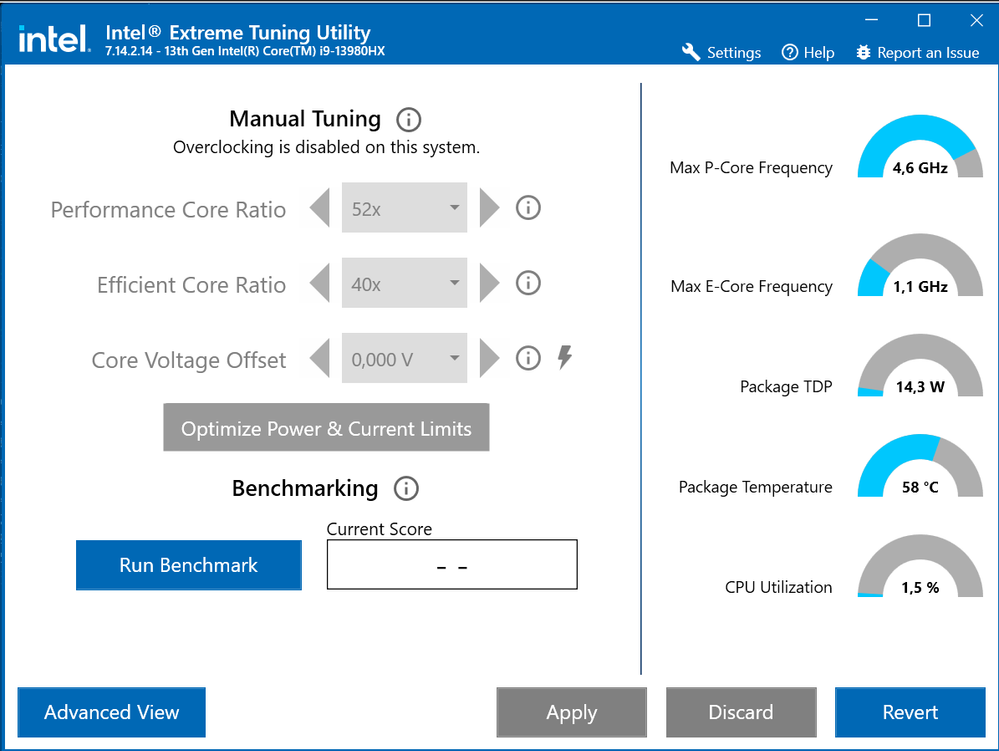Screen dimensions: 999x751
Task: Click the 'Performance Core Ratio' label
Action: [168, 210]
